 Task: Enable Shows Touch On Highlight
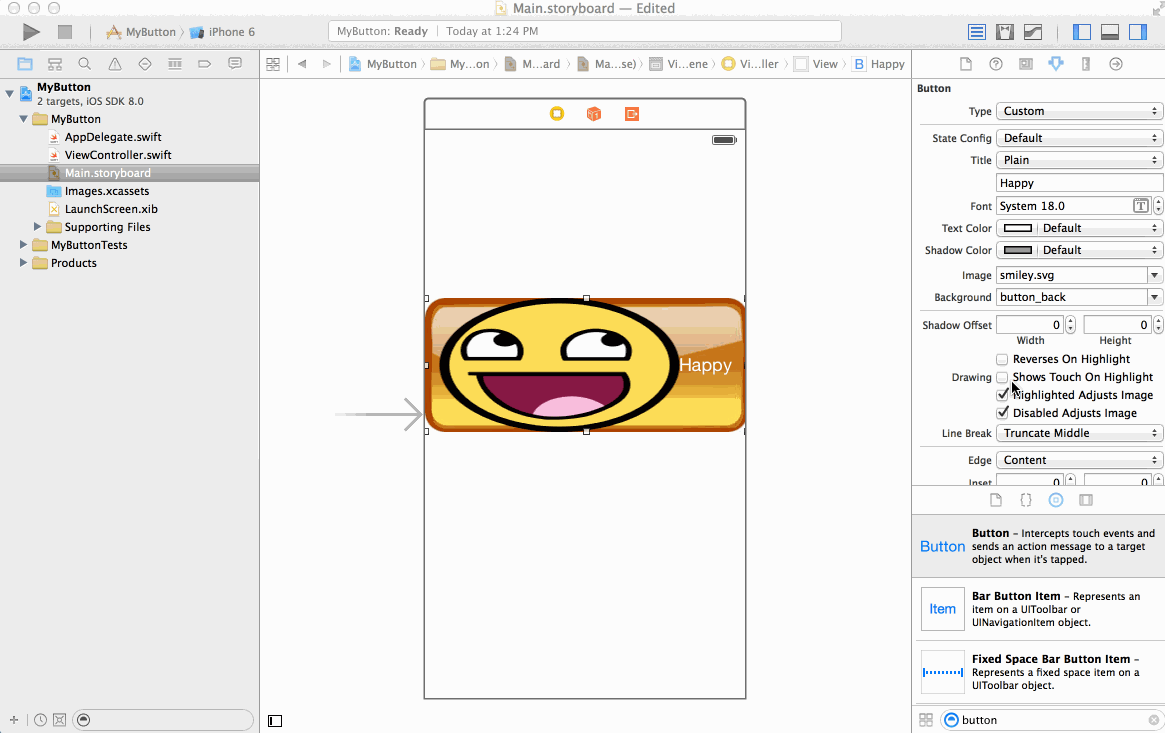pos(1002,377)
